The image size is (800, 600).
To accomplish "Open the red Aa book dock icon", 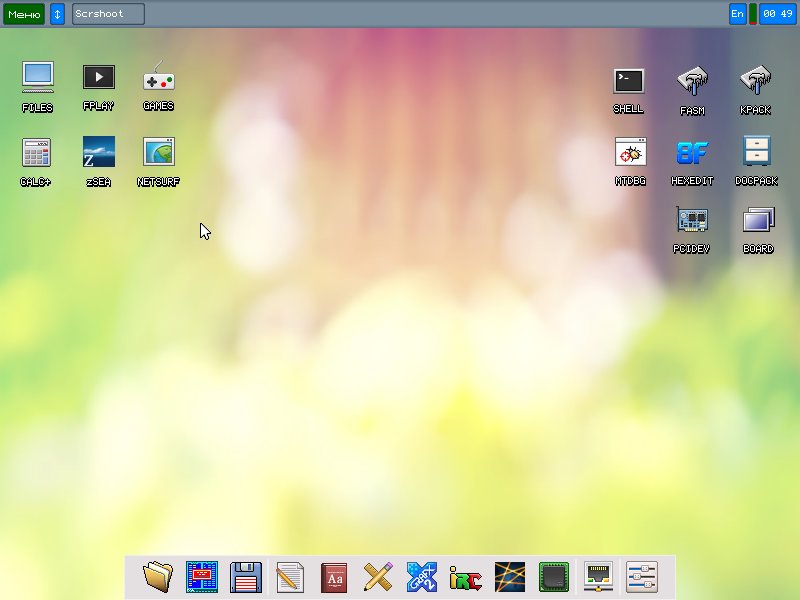I will click(x=334, y=578).
